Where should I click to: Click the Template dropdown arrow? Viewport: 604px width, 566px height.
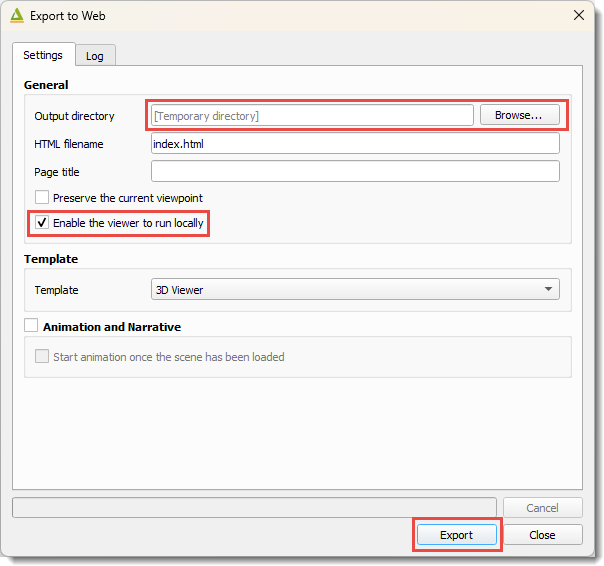pos(549,289)
